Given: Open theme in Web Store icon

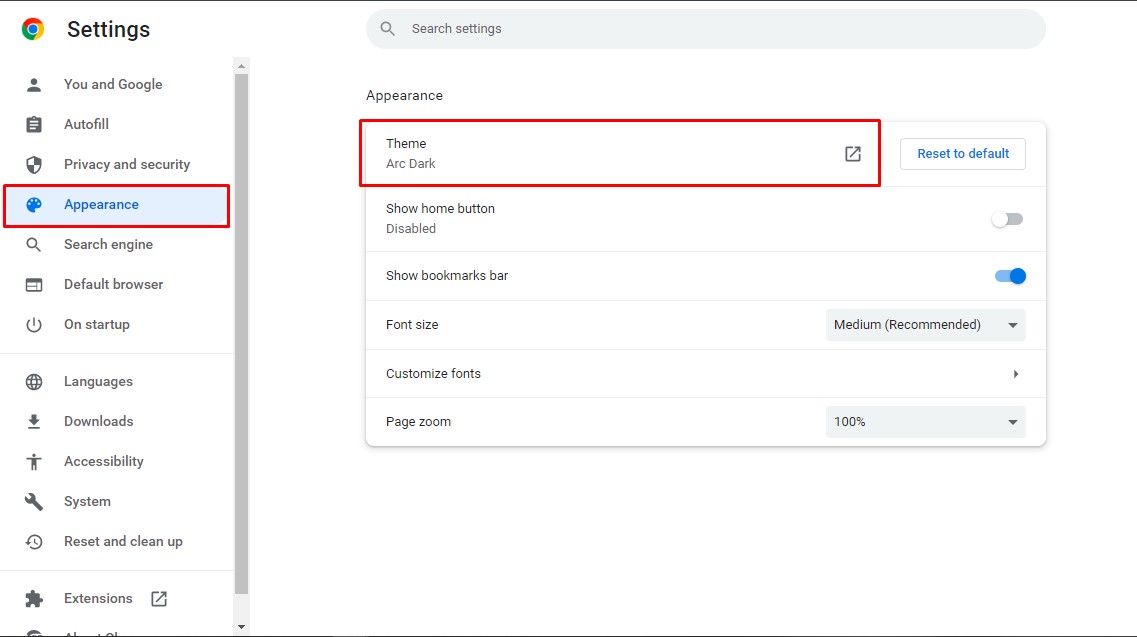Looking at the screenshot, I should tap(853, 154).
